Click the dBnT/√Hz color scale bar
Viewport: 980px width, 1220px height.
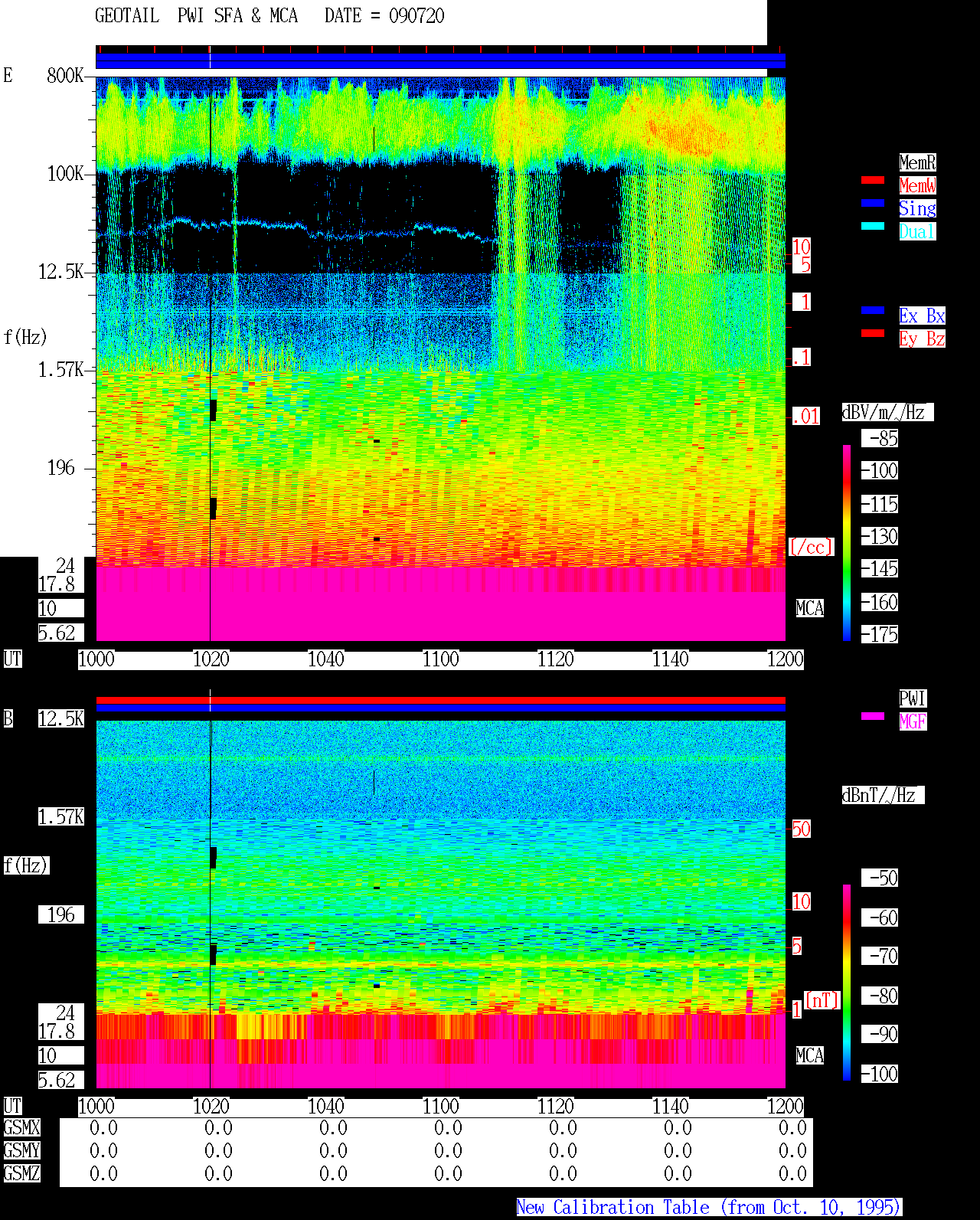coord(847,983)
